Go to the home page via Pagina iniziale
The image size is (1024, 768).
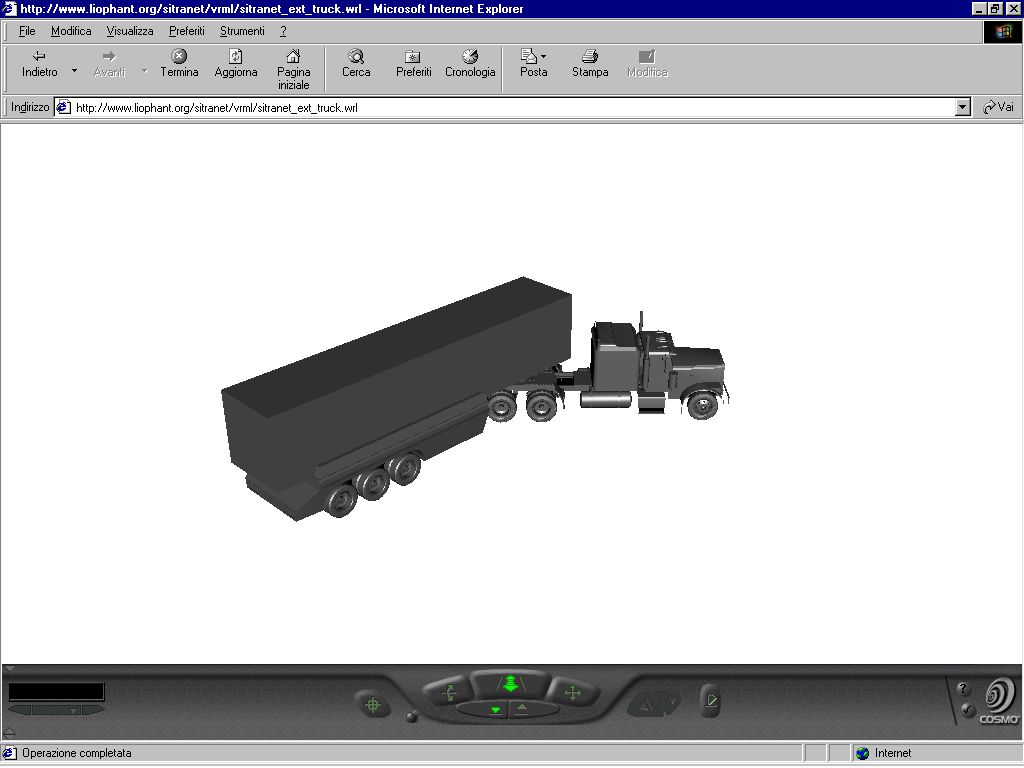tap(293, 69)
